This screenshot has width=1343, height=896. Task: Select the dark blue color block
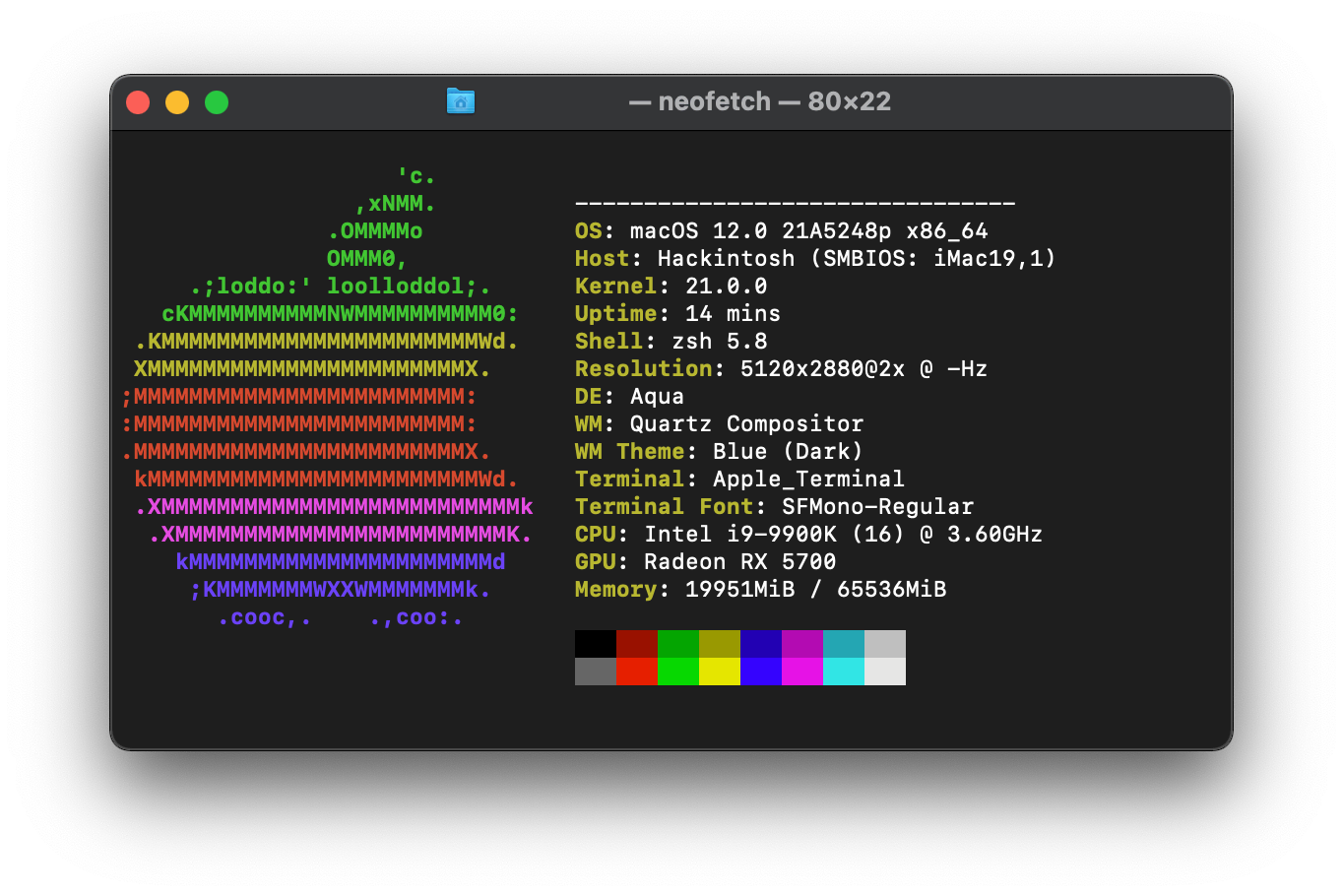(761, 644)
